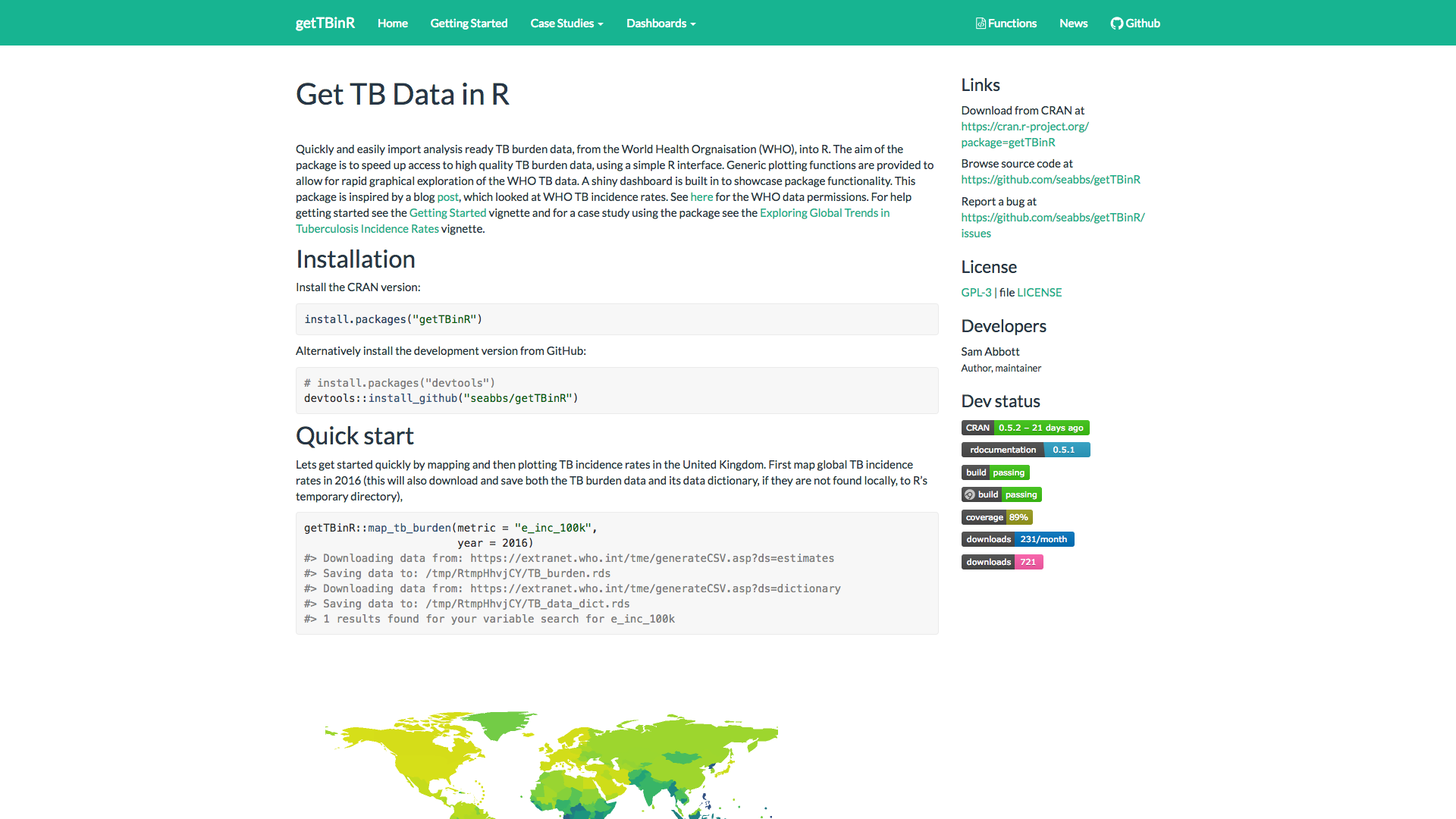1456x819 pixels.
Task: Open the Github link text in navbar
Action: point(1143,23)
